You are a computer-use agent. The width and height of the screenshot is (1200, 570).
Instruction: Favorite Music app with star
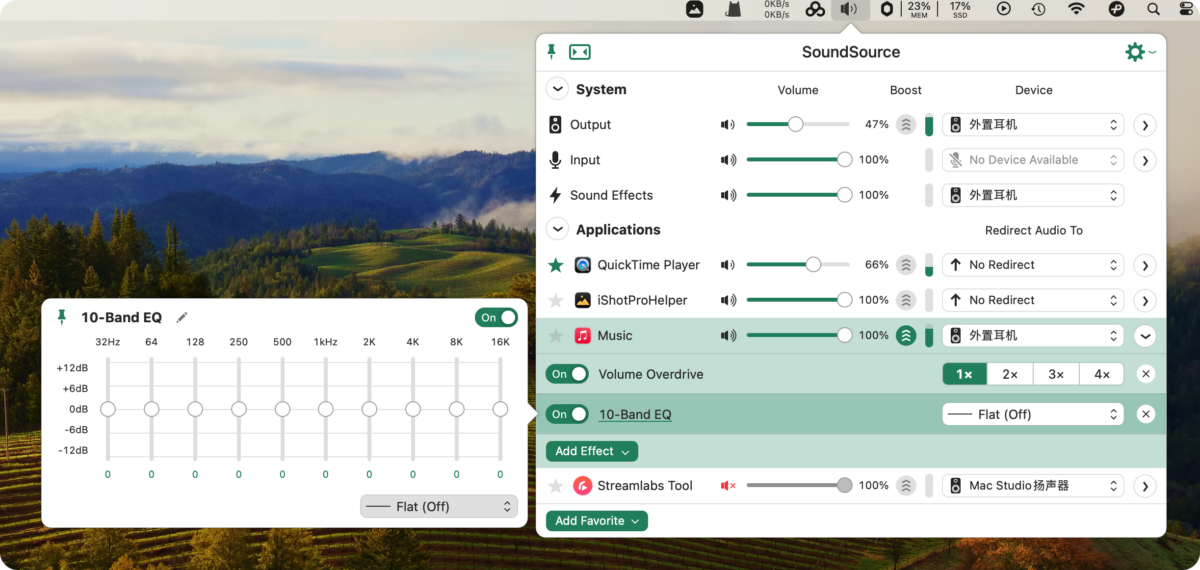556,335
